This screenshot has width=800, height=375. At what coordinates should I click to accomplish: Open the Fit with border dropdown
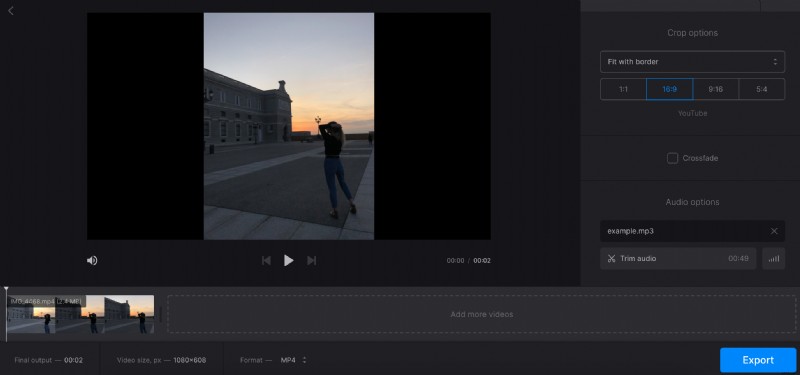click(x=692, y=62)
